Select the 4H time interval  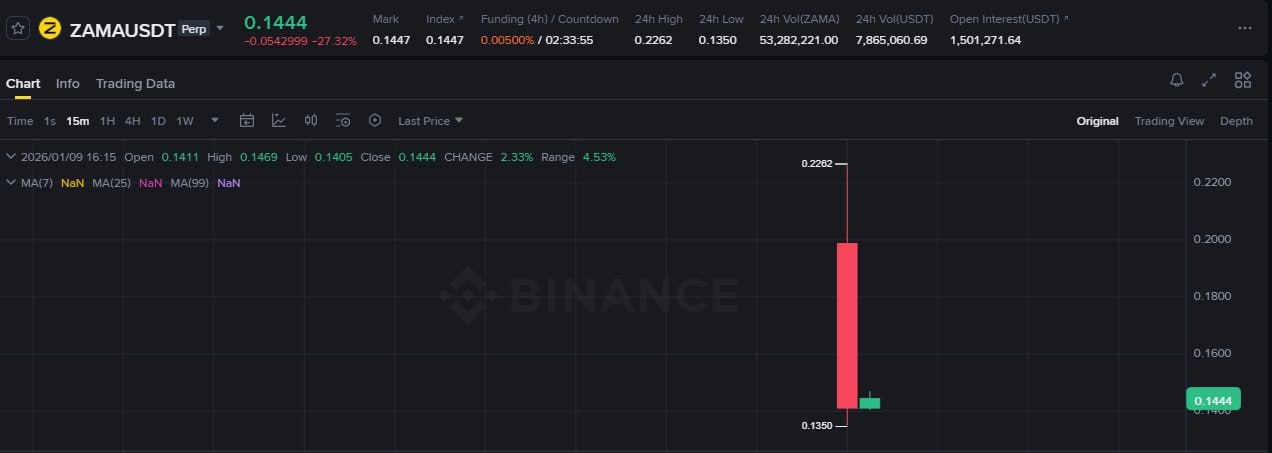[132, 121]
